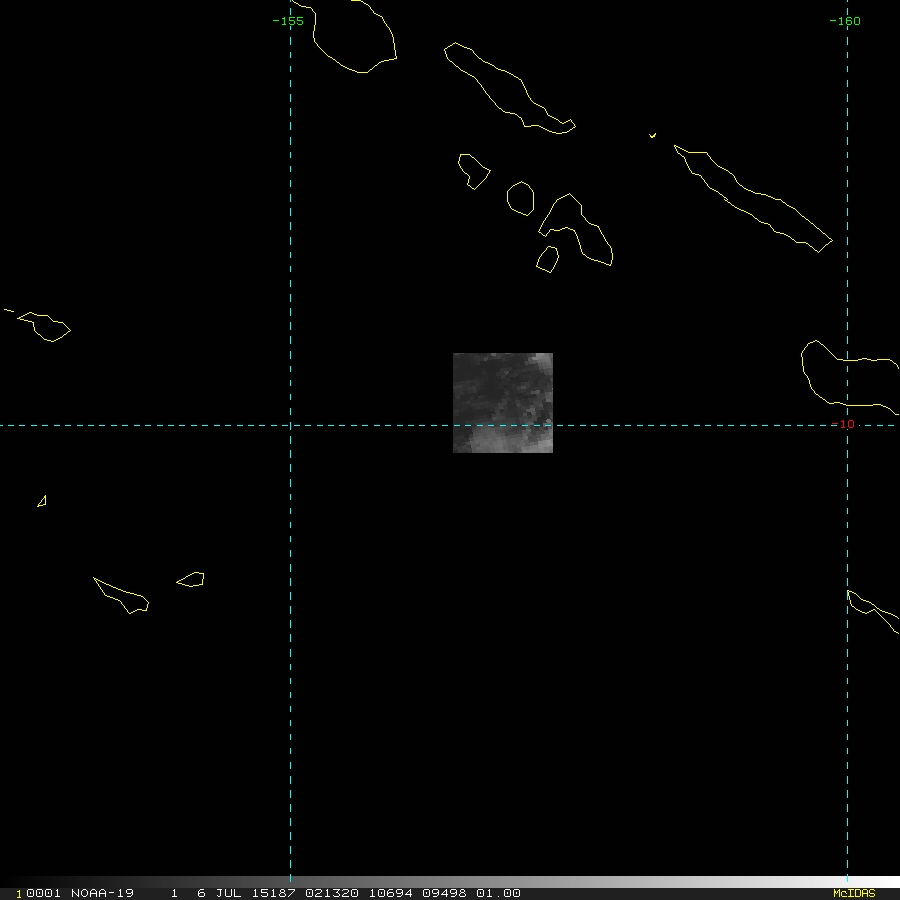Click the 021320 time value

click(x=332, y=893)
